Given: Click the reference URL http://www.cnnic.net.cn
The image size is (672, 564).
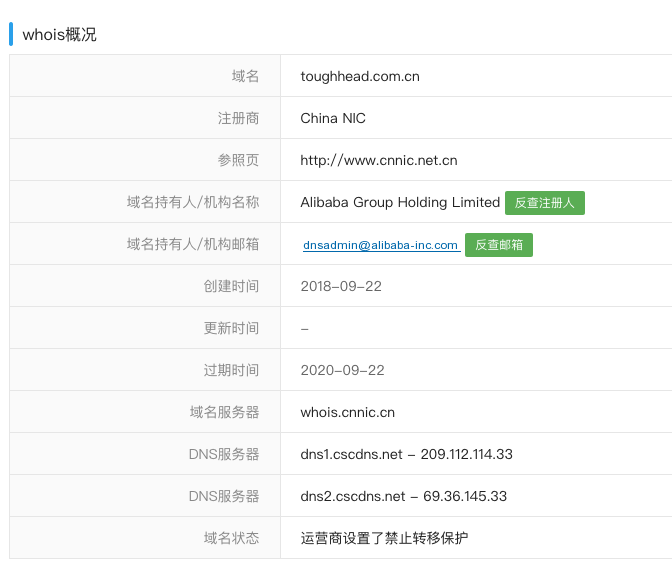Looking at the screenshot, I should pos(379,160).
